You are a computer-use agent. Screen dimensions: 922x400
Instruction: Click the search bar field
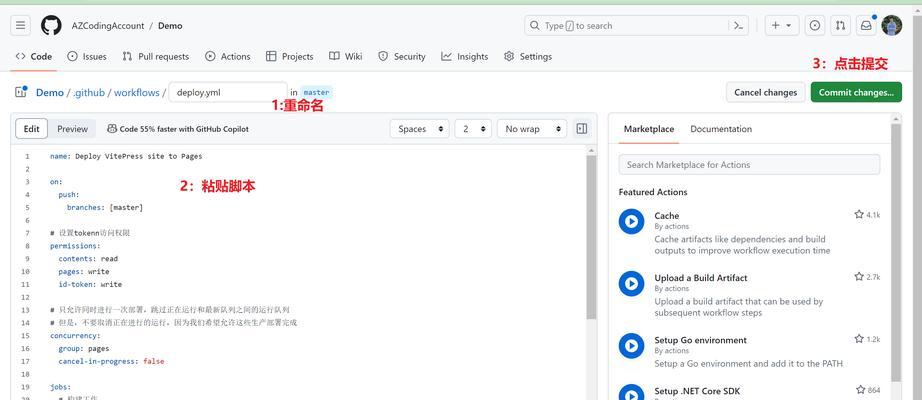pyautogui.click(x=636, y=25)
